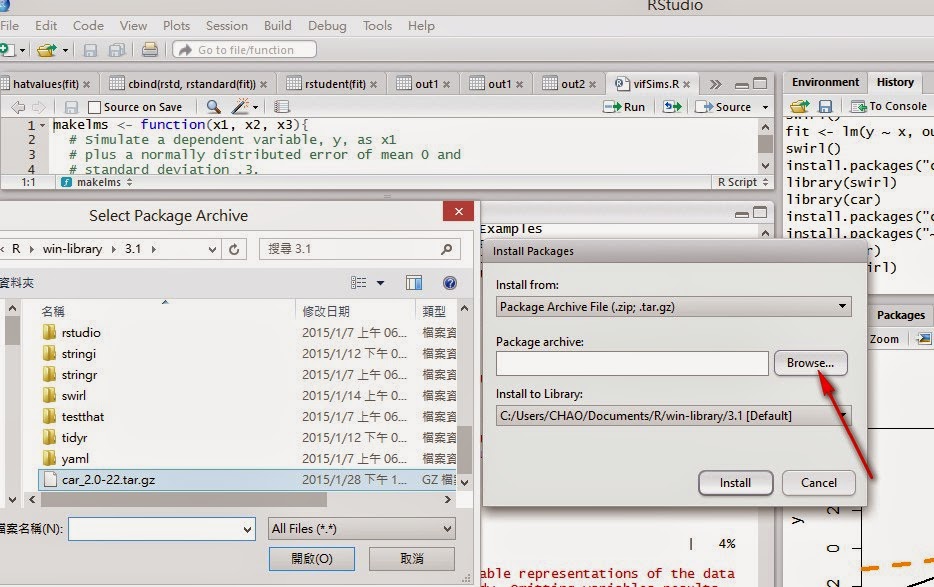This screenshot has width=934, height=587.
Task: Open the Install from dropdown
Action: tap(673, 307)
